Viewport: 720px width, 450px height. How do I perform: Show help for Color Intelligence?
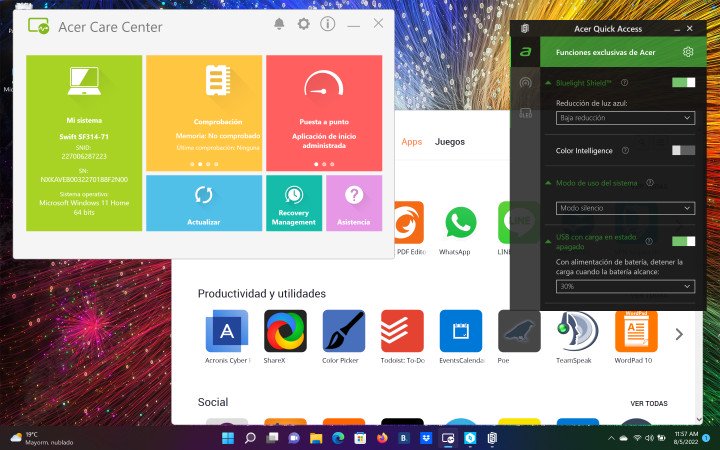[625, 150]
